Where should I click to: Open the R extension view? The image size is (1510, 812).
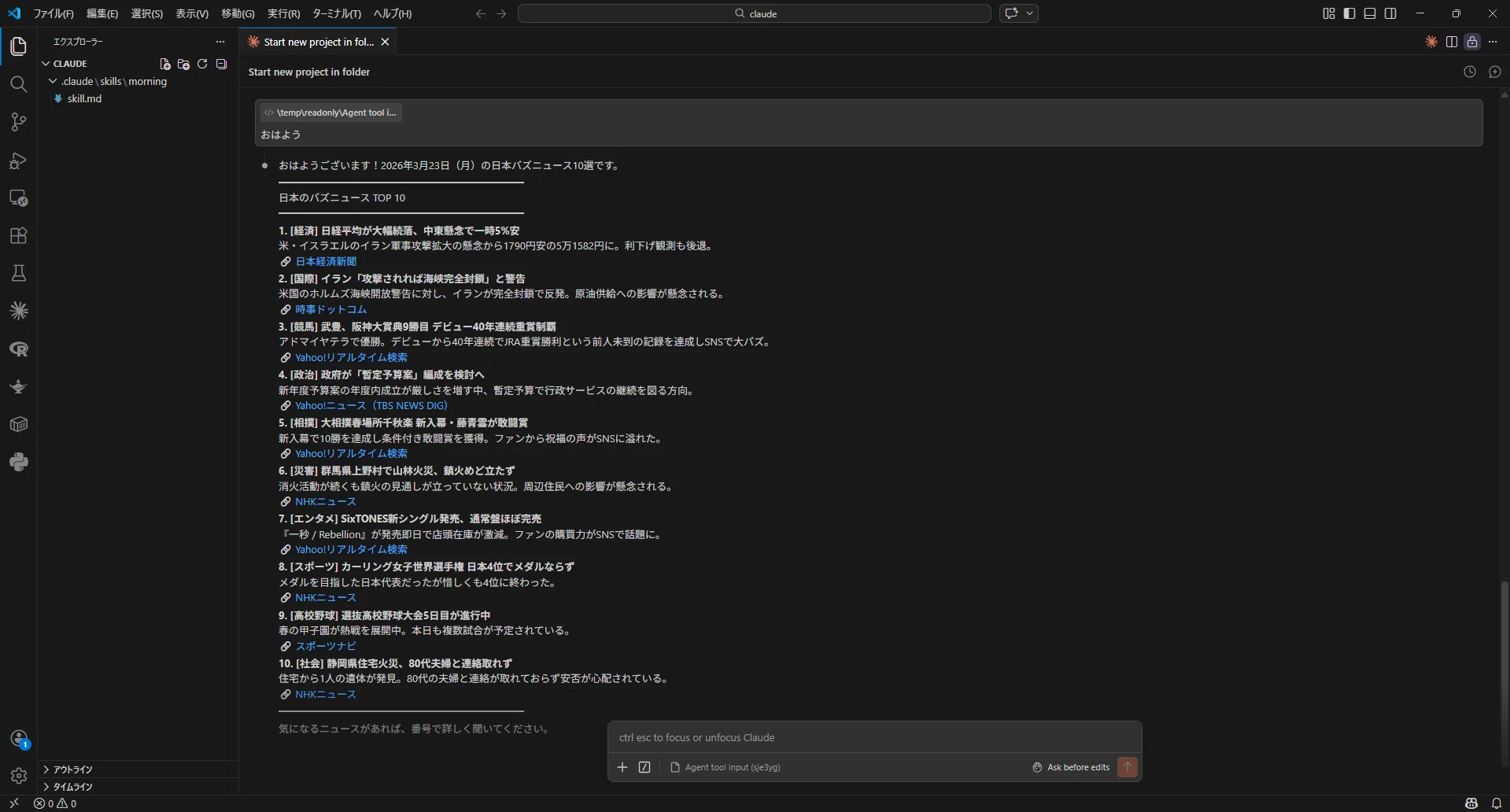[18, 349]
